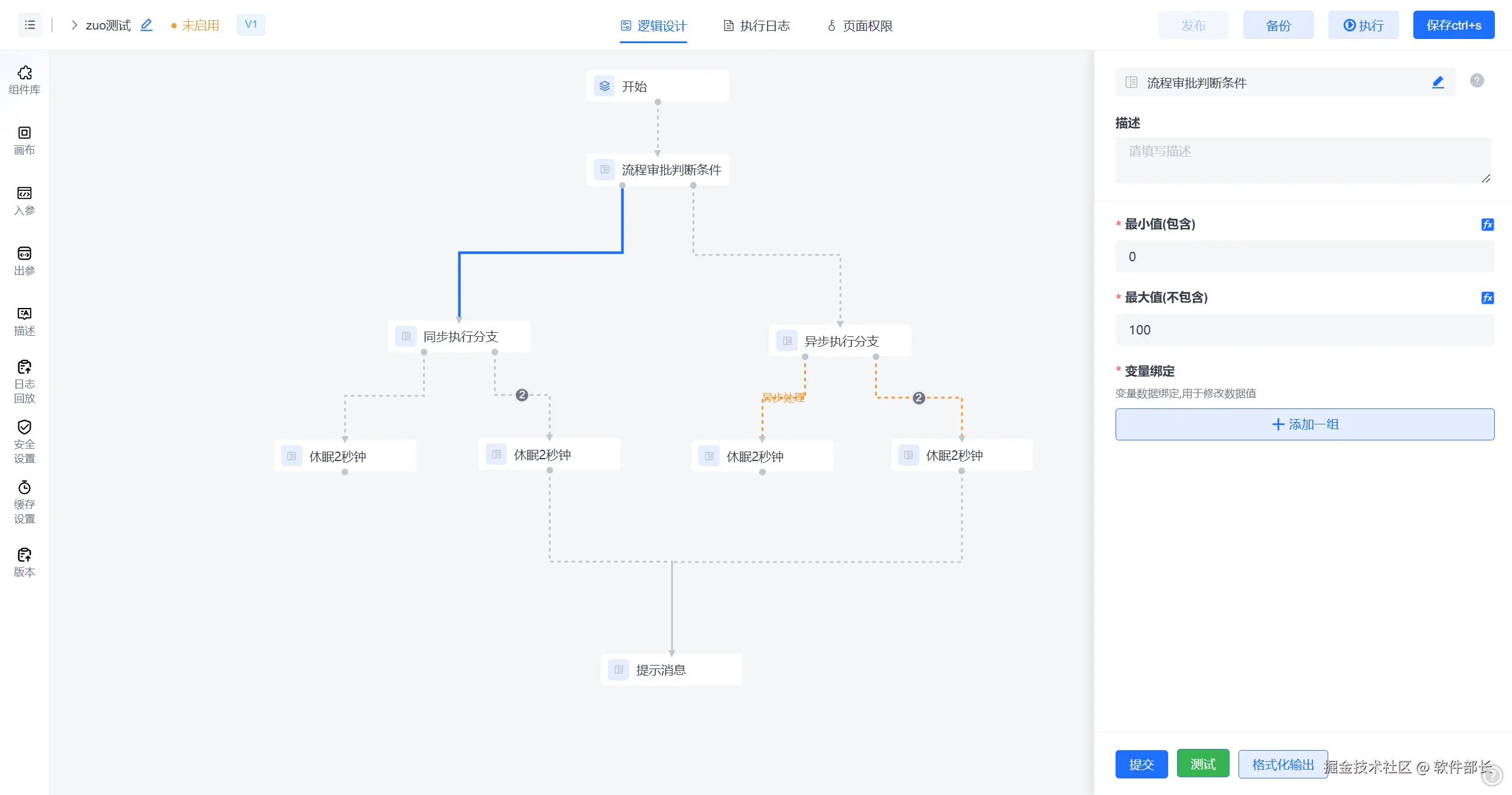Click pencil icon next to zuo测试
This screenshot has width=1512, height=795.
(147, 25)
